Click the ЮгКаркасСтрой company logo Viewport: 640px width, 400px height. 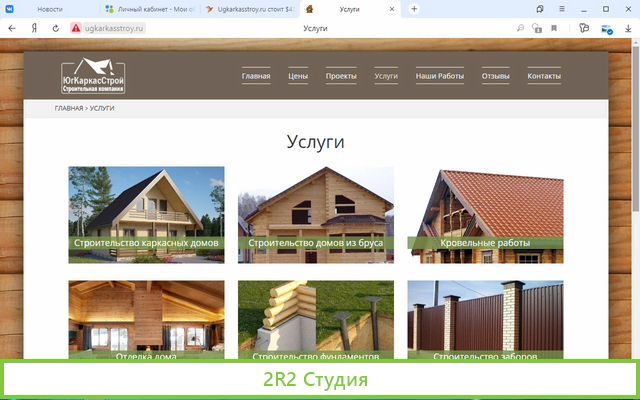tap(92, 76)
